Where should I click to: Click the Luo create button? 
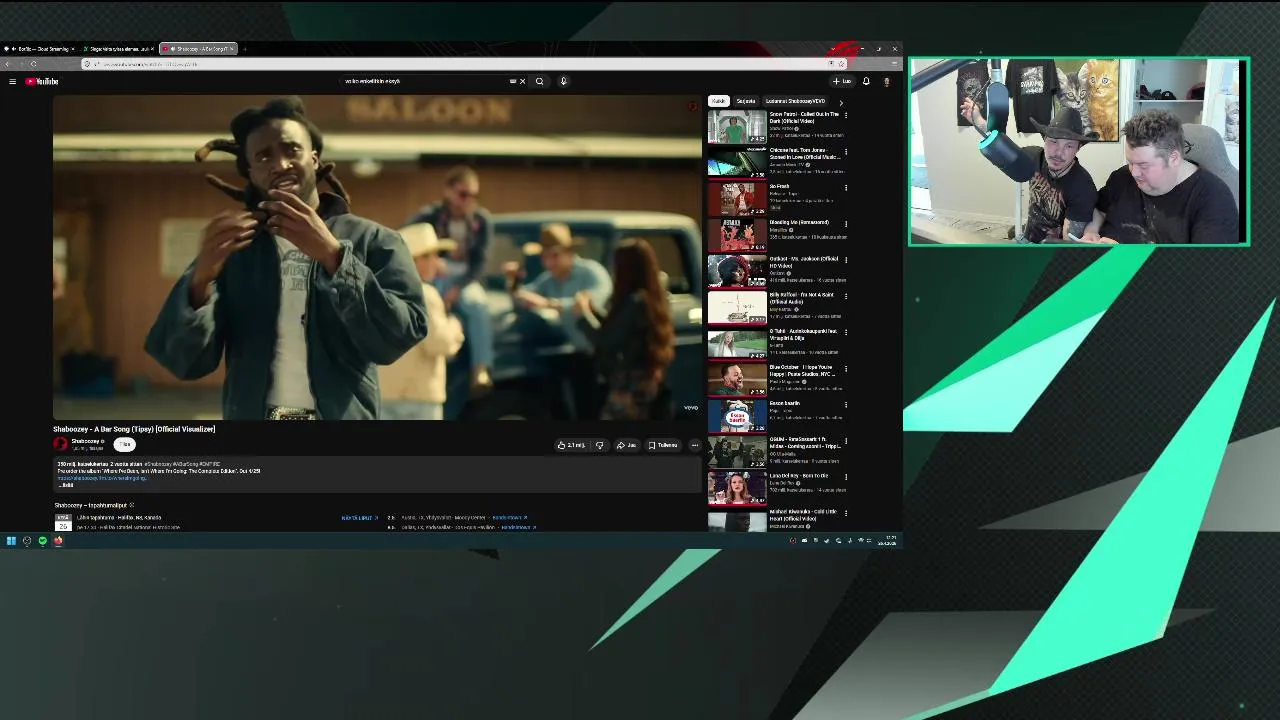[x=842, y=81]
